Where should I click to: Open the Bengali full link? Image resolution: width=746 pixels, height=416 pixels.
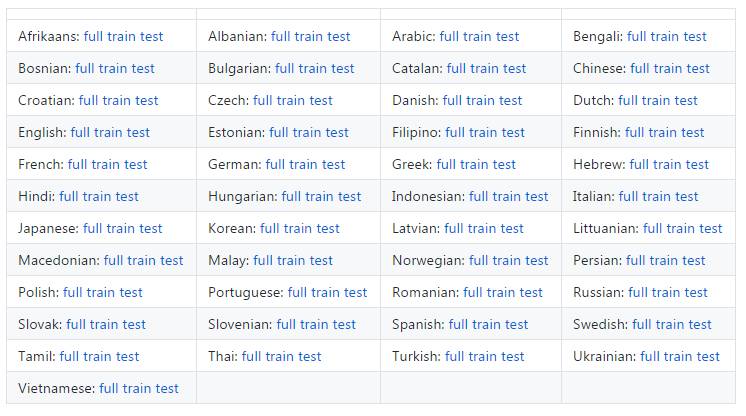pos(637,36)
